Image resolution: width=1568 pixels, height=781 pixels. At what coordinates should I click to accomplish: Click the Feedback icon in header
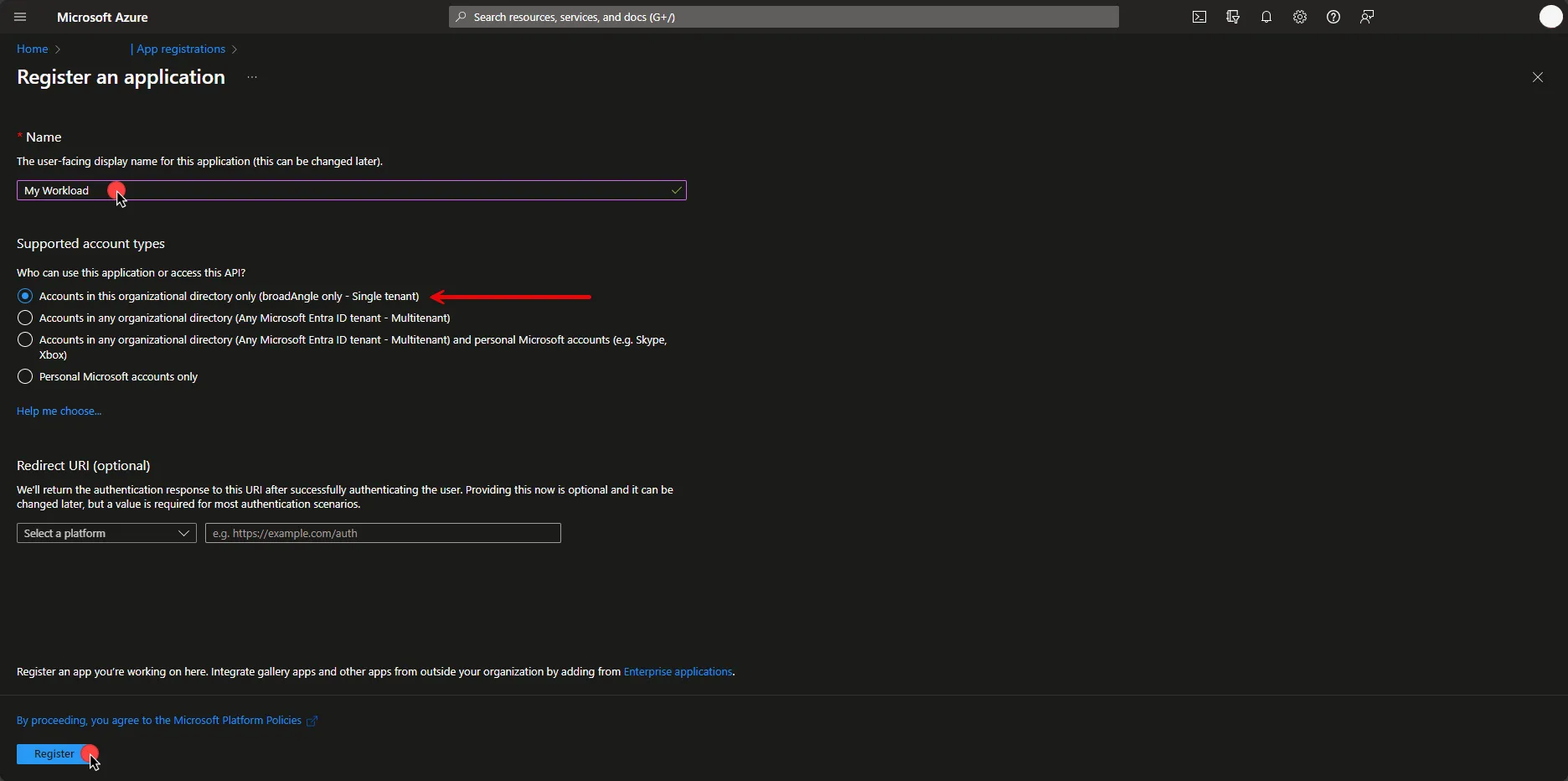click(1367, 17)
